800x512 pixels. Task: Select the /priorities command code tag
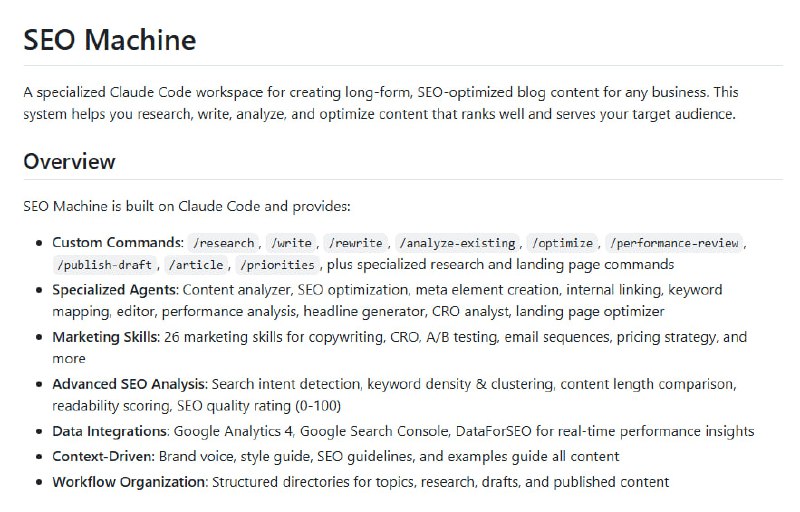click(277, 265)
